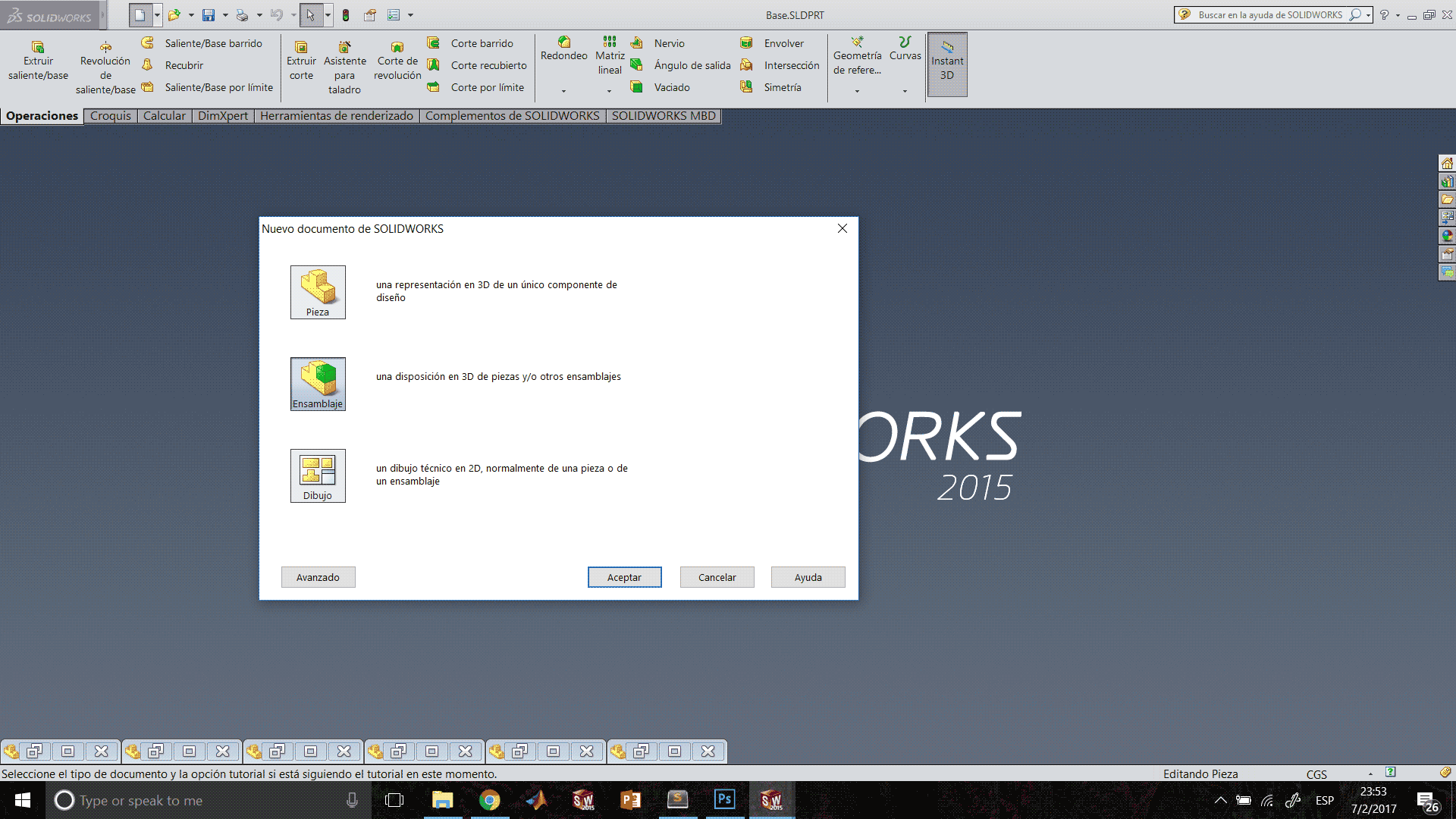Open Photoshop from the taskbar
This screenshot has width=1456, height=819.
[724, 800]
